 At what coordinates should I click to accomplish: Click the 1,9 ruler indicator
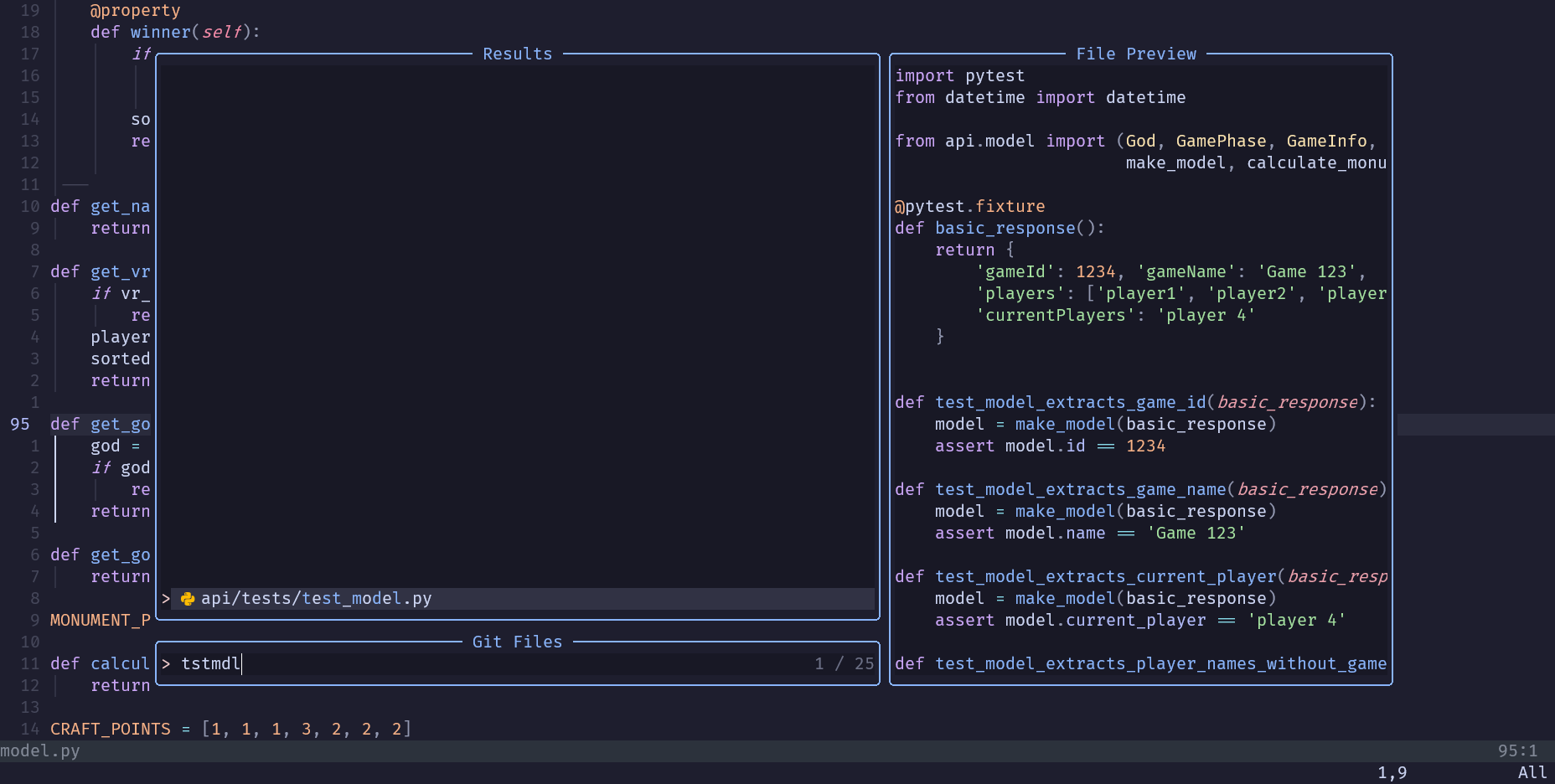[1392, 773]
